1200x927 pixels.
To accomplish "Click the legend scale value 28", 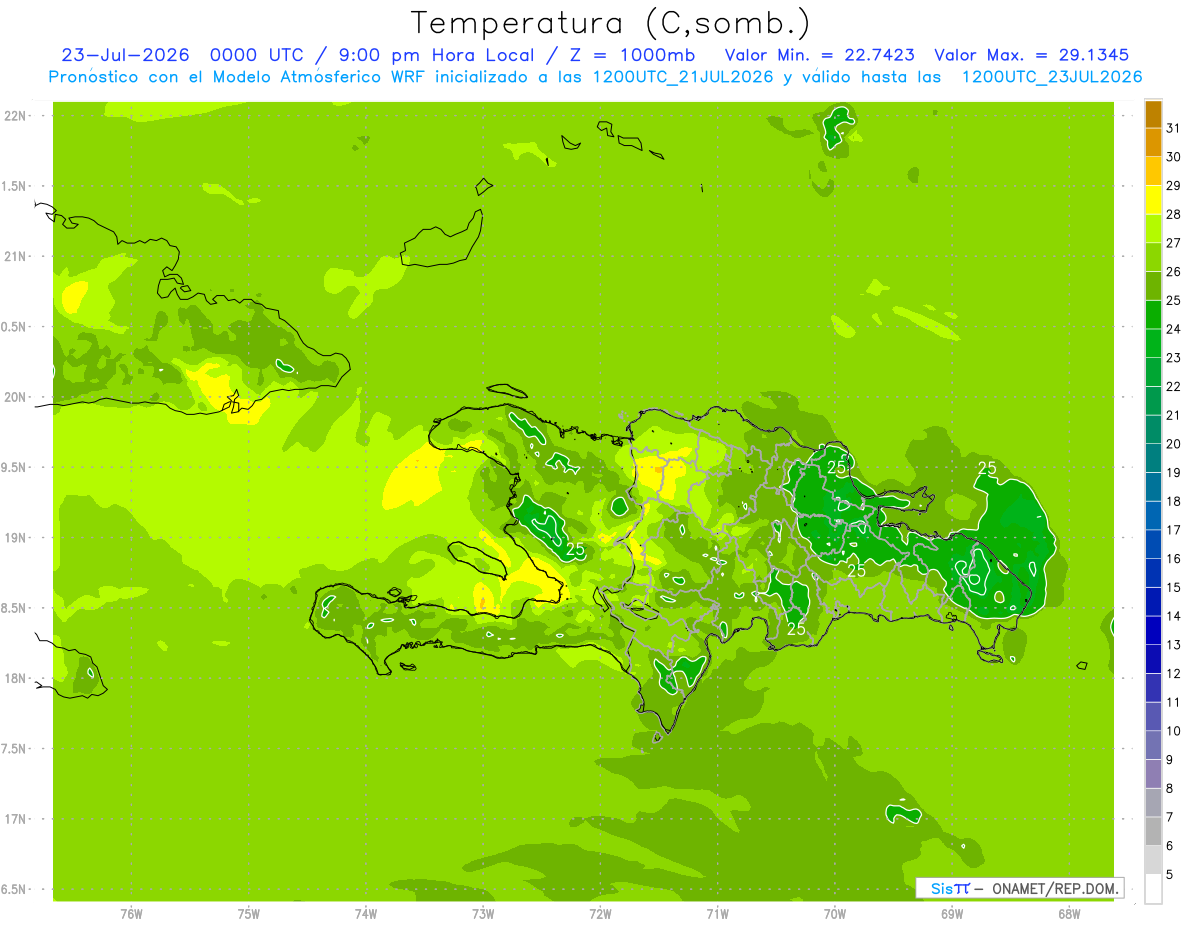I will tap(1174, 214).
